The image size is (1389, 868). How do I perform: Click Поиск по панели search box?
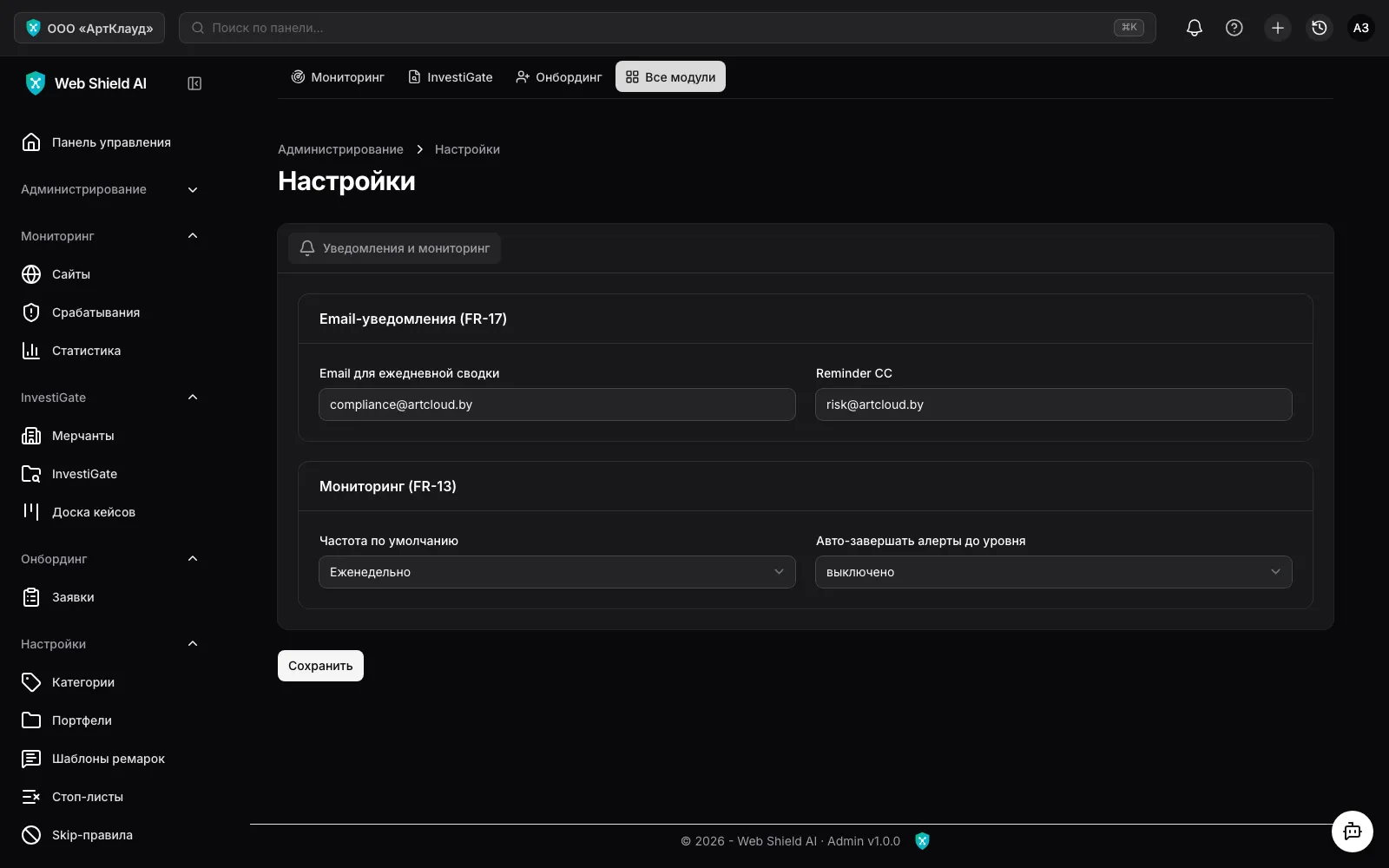coord(667,28)
